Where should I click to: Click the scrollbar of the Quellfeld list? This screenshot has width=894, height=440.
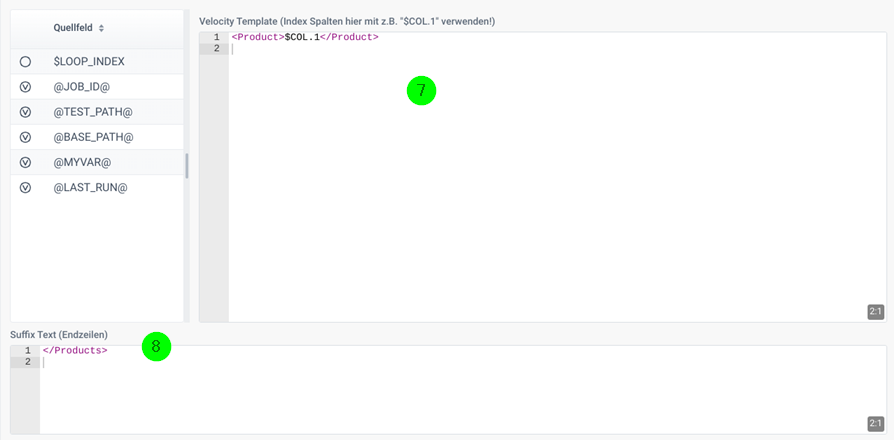[x=186, y=166]
